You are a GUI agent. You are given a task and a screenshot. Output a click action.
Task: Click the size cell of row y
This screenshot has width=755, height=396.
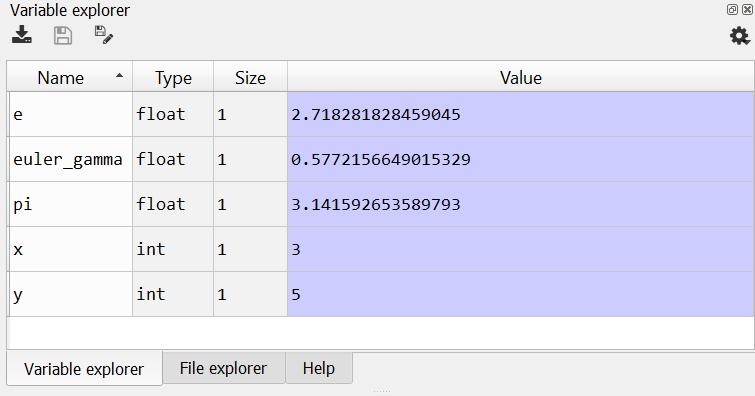click(250, 294)
